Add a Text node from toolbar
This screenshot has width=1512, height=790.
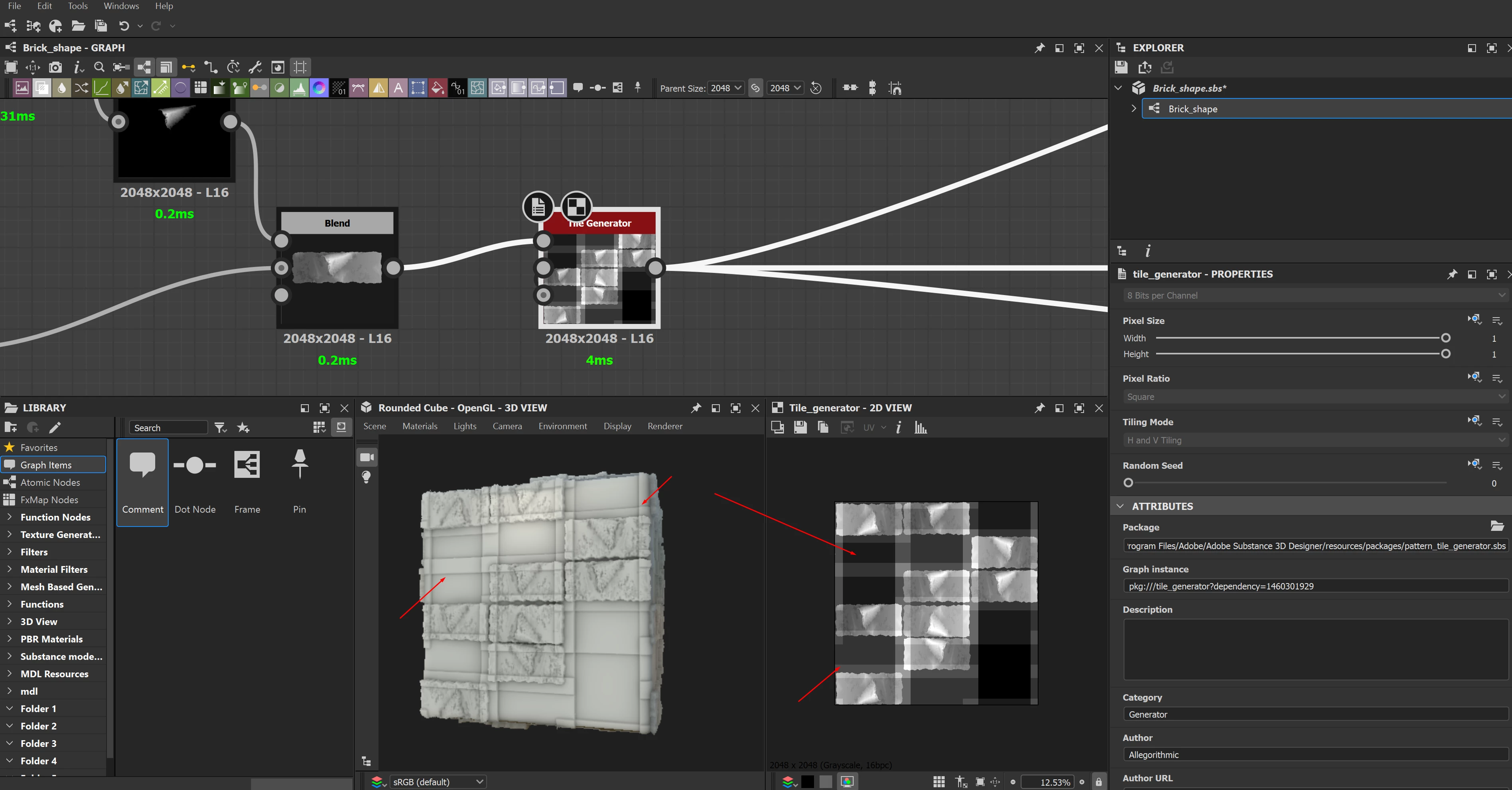click(x=398, y=88)
